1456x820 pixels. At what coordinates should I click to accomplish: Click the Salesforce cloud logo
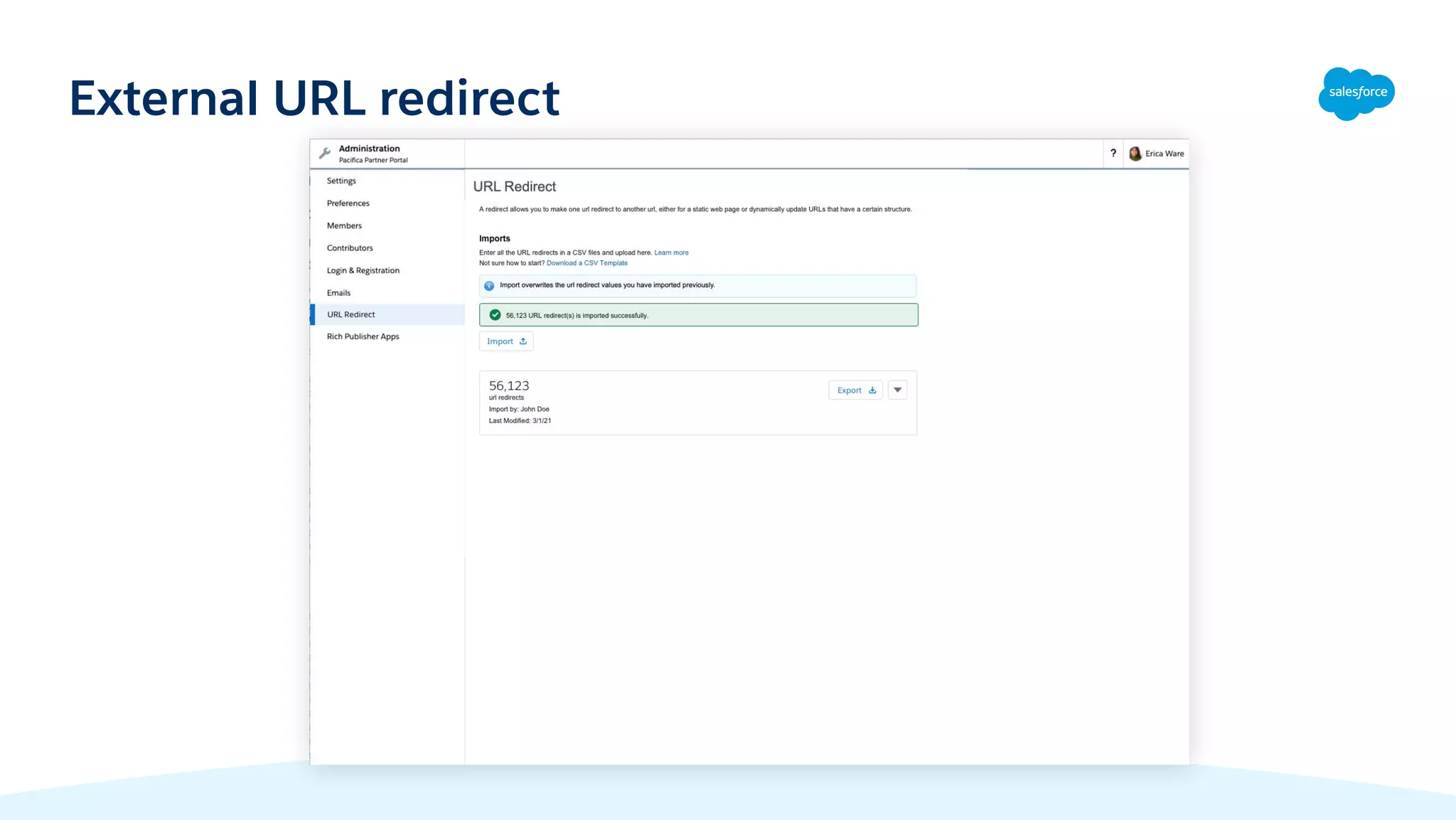tap(1356, 94)
